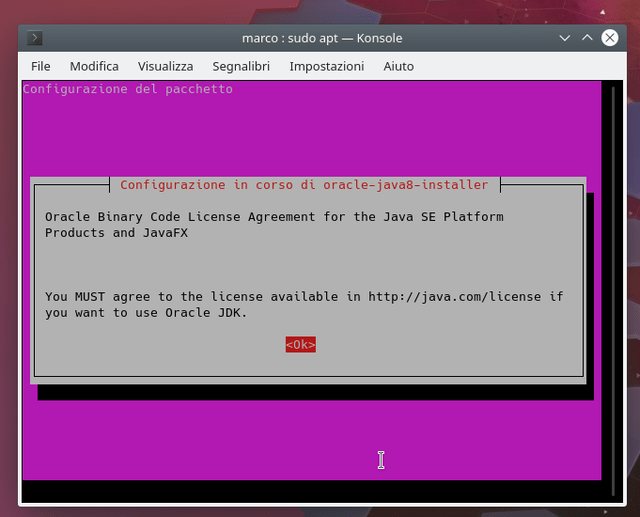Click the Konsole terminal icon in title bar
This screenshot has height=517, width=640.
point(35,38)
